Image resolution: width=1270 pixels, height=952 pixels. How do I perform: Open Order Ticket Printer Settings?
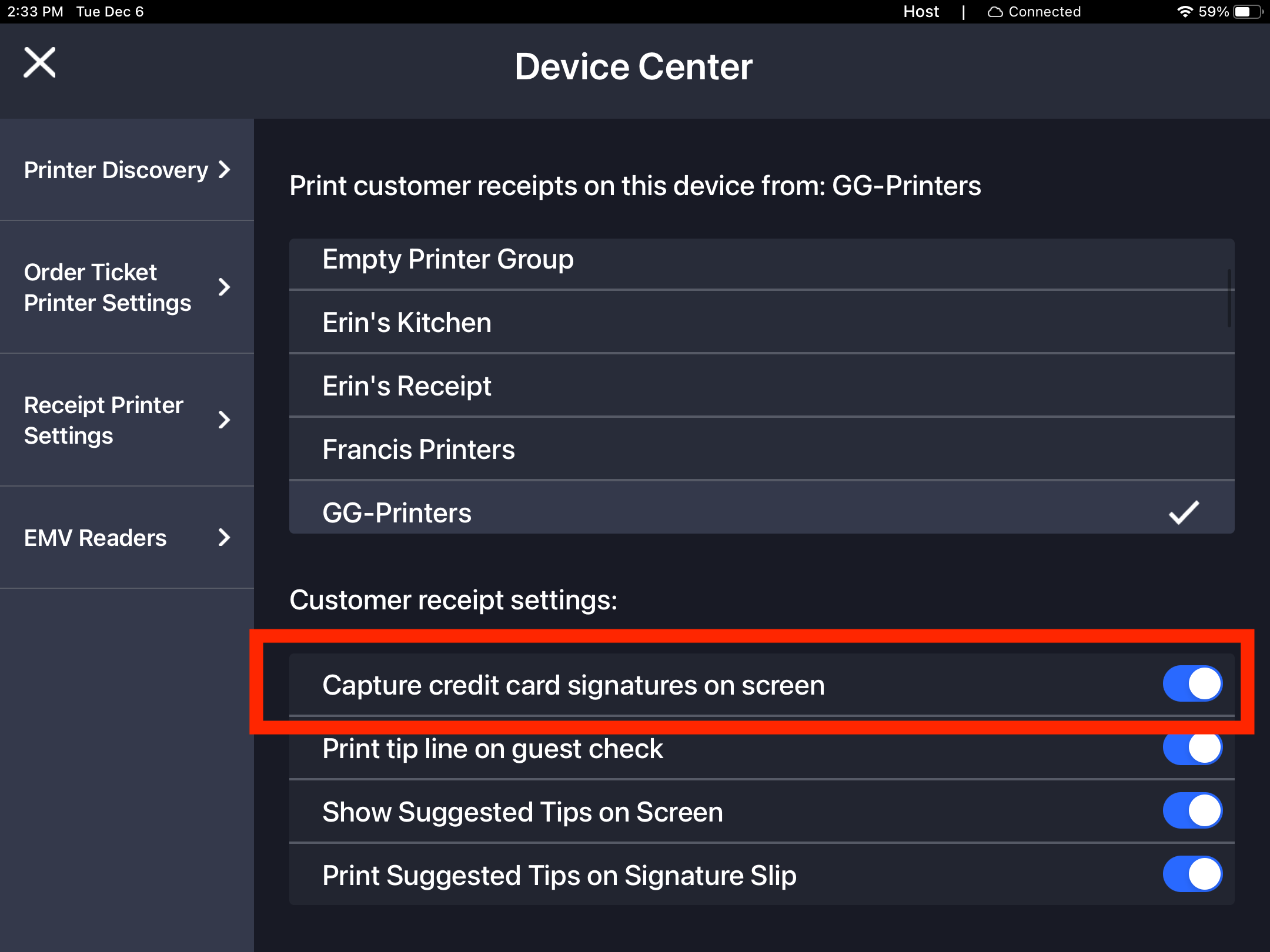(x=126, y=287)
